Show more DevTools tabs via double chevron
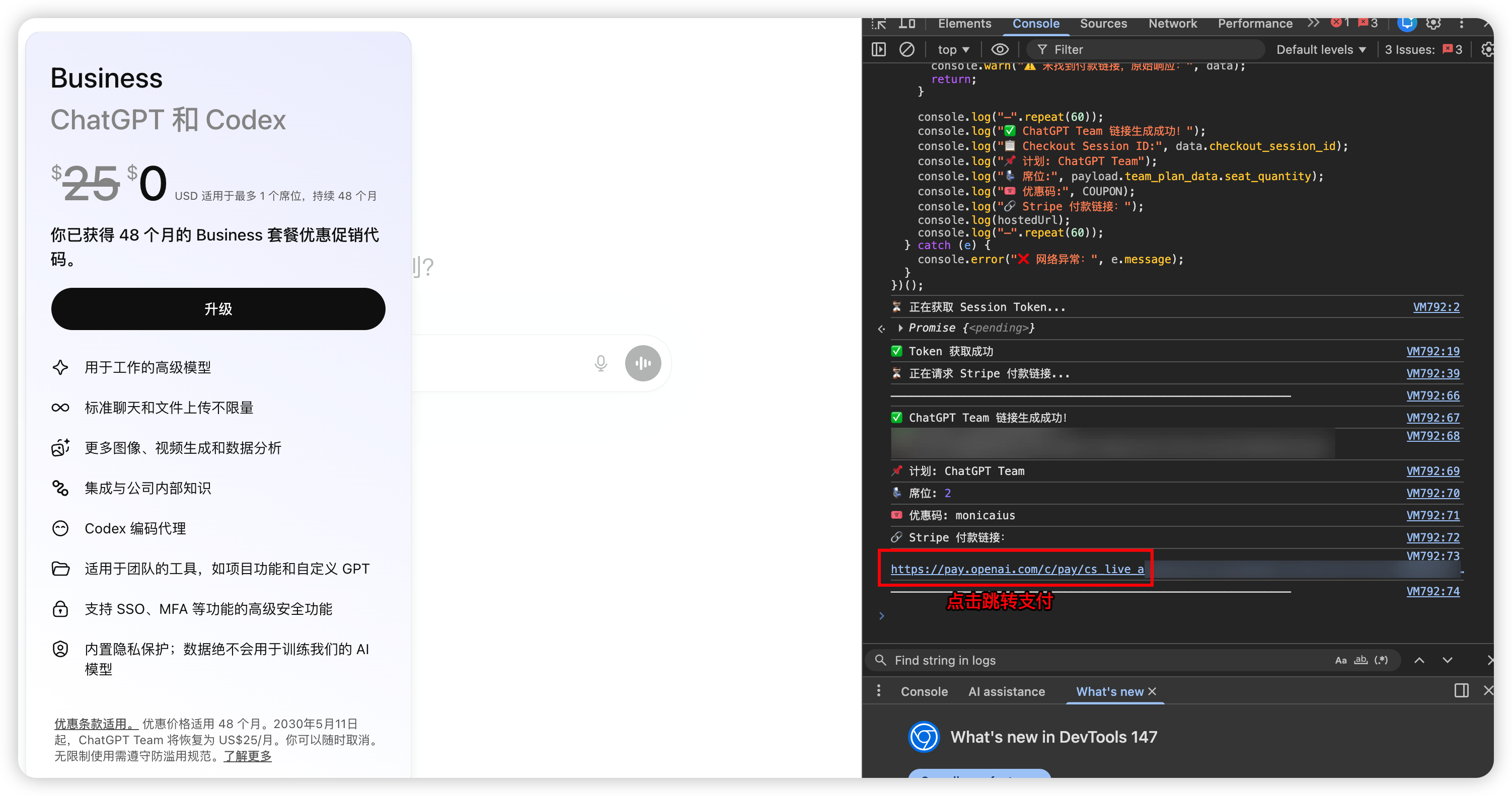Image resolution: width=1512 pixels, height=796 pixels. pos(1313,24)
